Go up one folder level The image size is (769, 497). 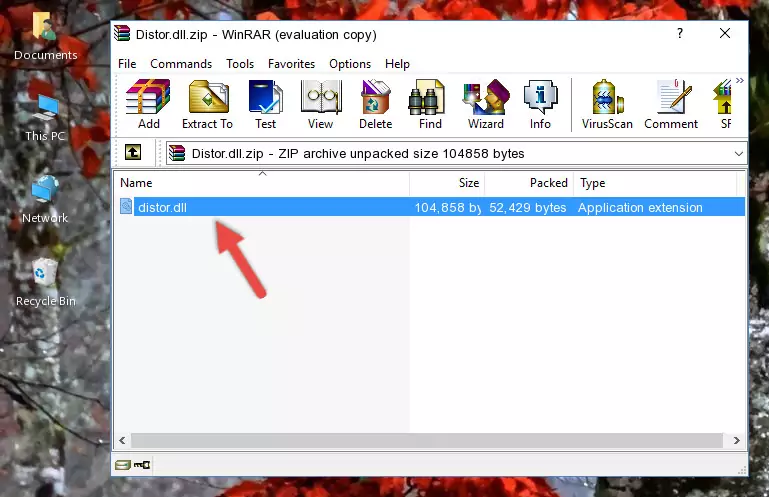pos(133,153)
